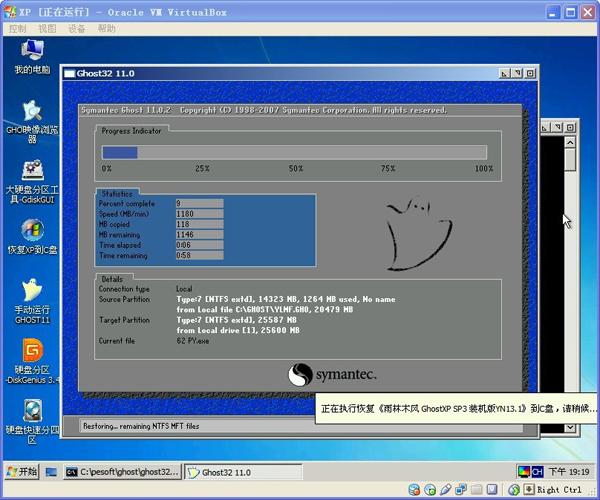Click the Percent complete value 9
600x500 pixels.
point(199,203)
